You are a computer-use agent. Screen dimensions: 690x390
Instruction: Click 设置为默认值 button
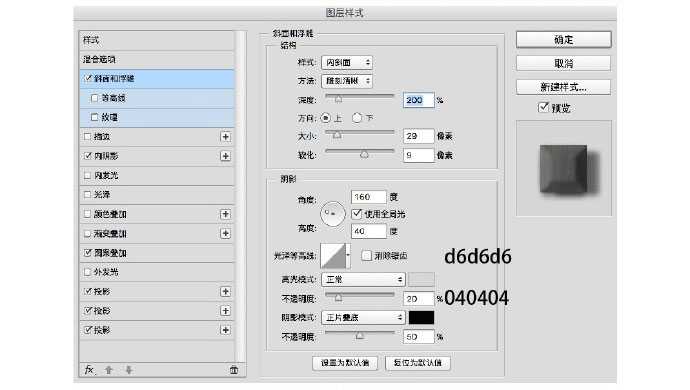(345, 363)
